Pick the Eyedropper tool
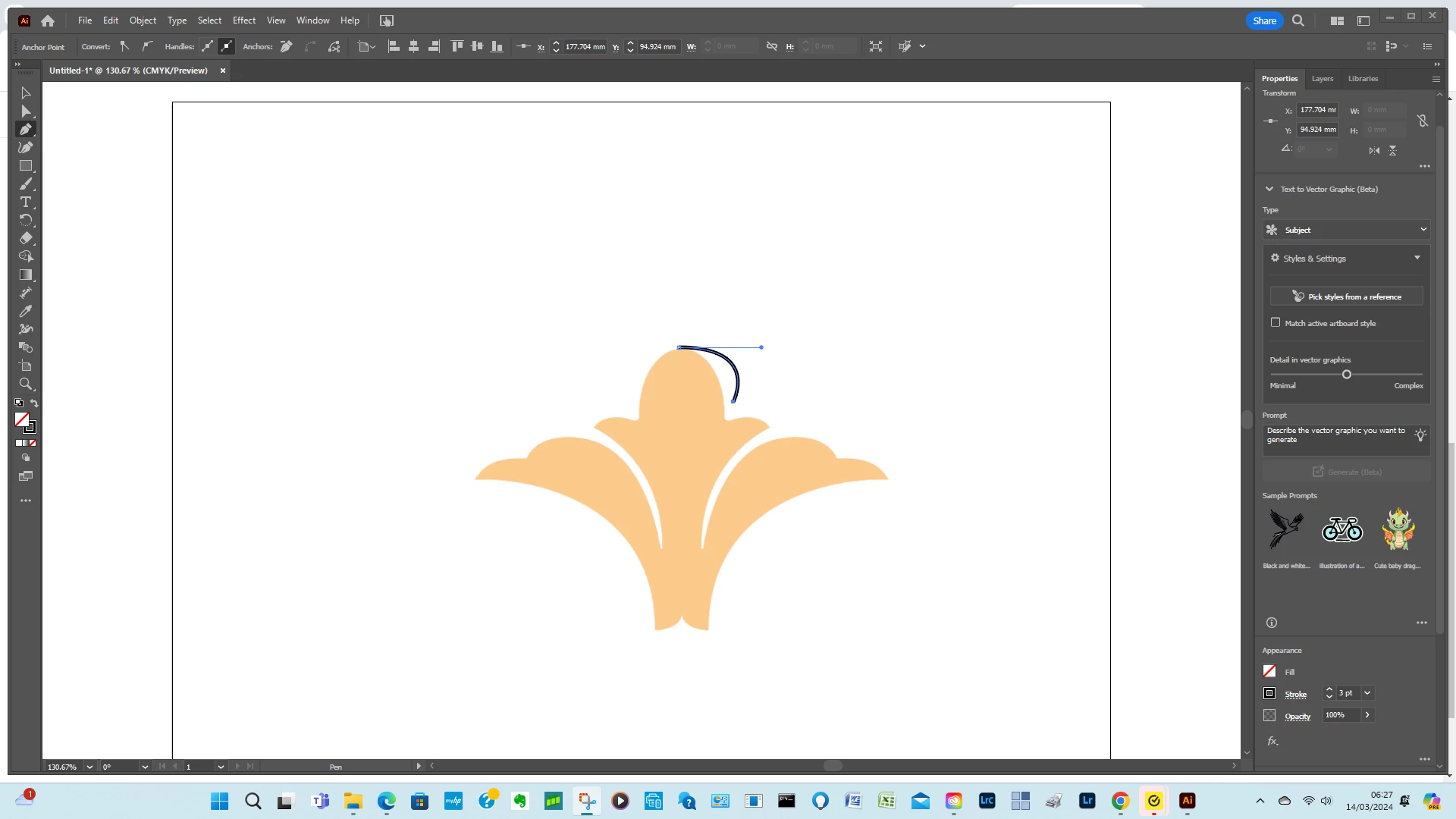This screenshot has width=1456, height=819. click(26, 311)
